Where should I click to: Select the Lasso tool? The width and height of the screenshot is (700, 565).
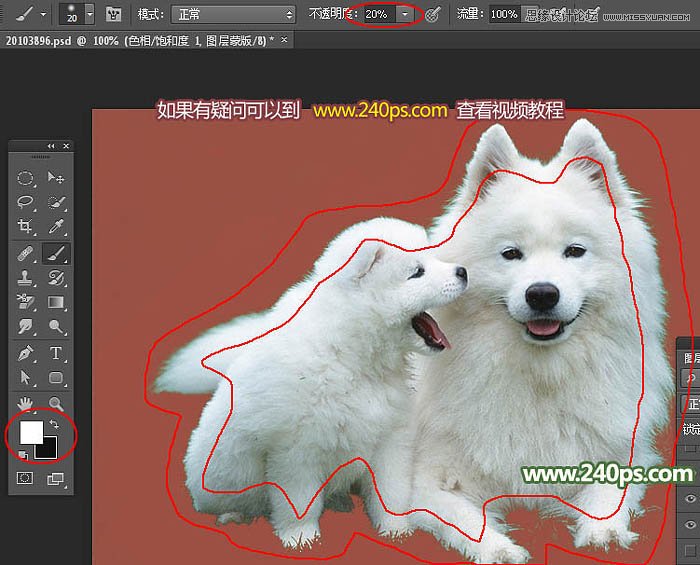(x=25, y=203)
